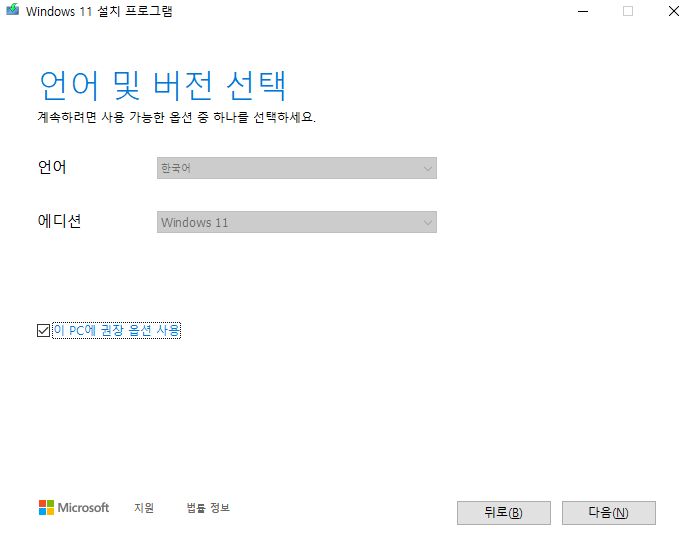Uncheck '이 PC에 권장 옵션 사용' checkbox
The height and width of the screenshot is (547, 693).
point(43,330)
